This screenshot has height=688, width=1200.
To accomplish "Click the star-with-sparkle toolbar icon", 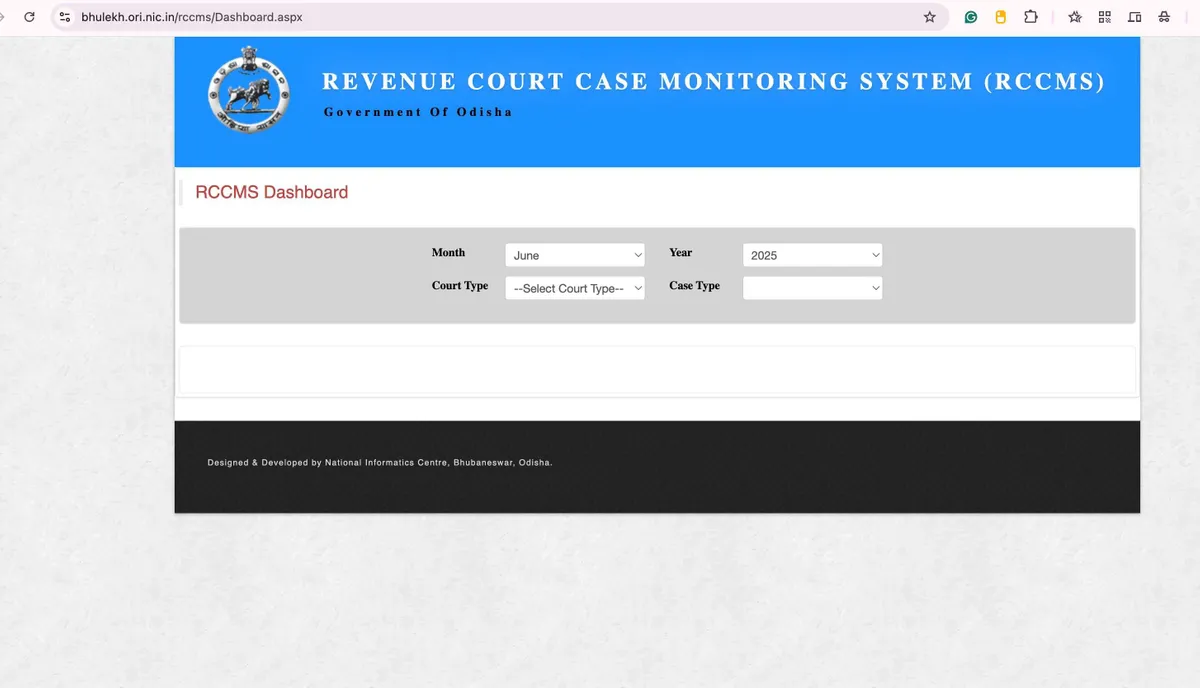I will click(x=1074, y=17).
